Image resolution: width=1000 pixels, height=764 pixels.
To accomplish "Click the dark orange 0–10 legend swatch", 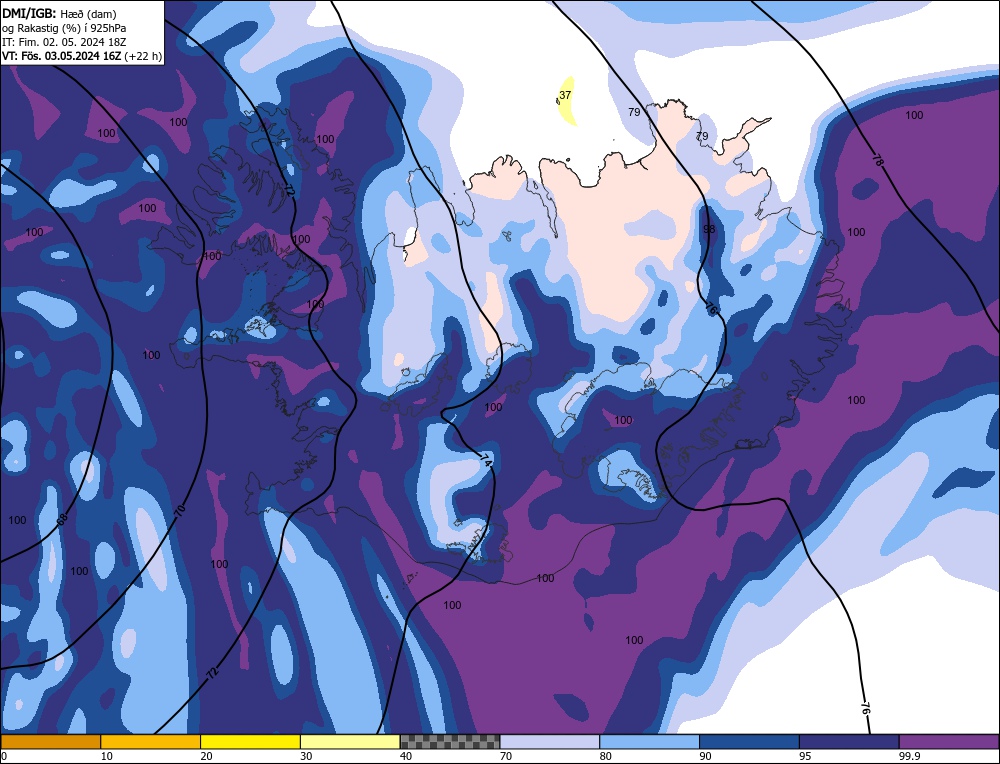I will [50, 742].
